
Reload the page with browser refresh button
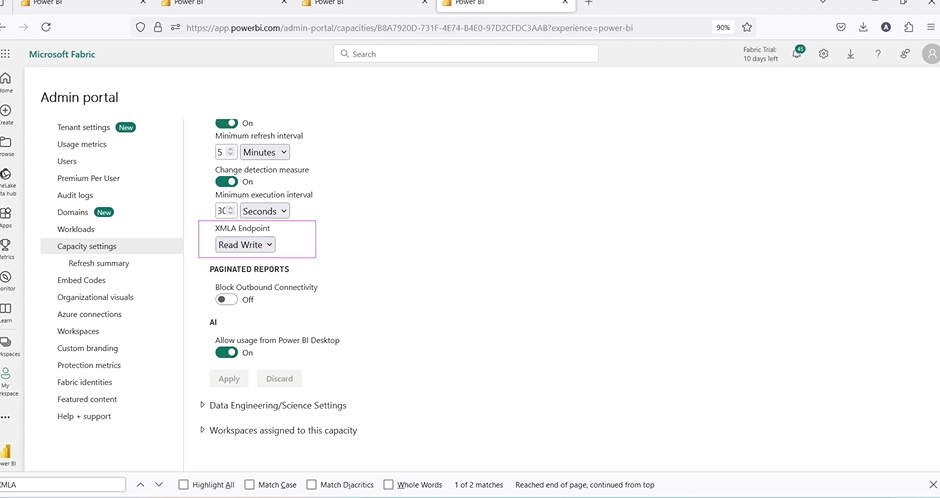46,27
